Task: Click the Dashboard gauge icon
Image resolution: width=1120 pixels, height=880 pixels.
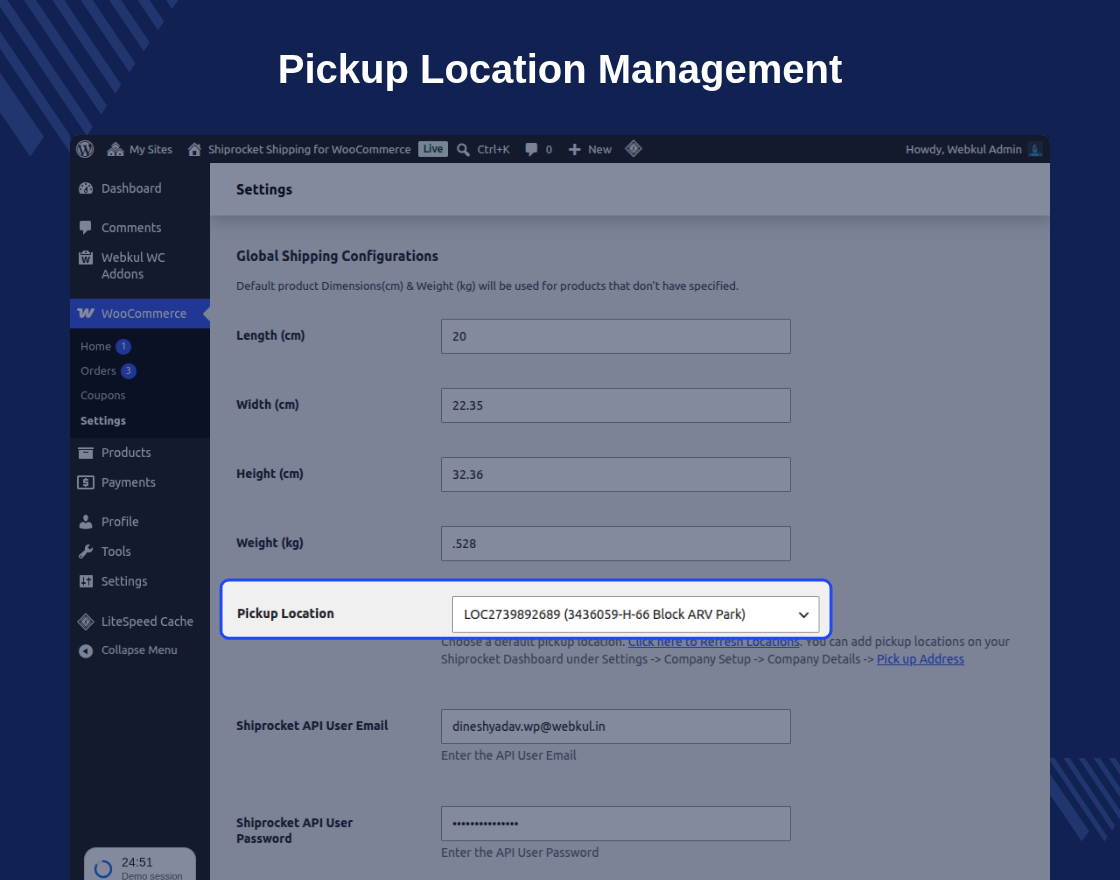Action: click(x=86, y=189)
